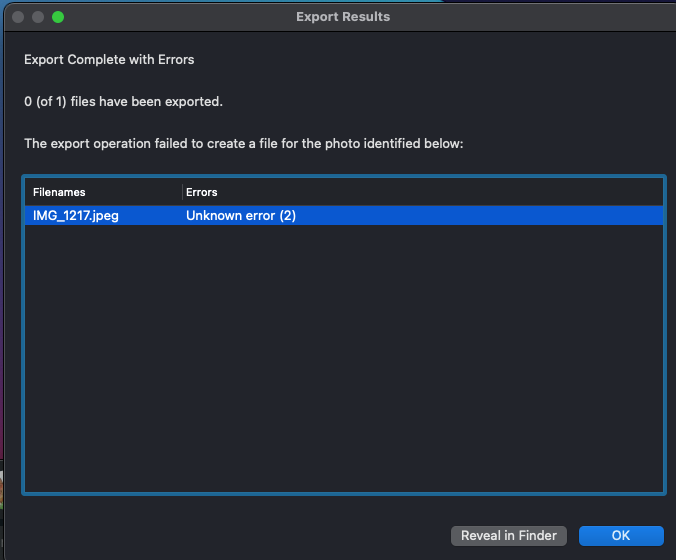
Task: Select the IMG_1217.jpeg filename entry
Action: pos(76,216)
